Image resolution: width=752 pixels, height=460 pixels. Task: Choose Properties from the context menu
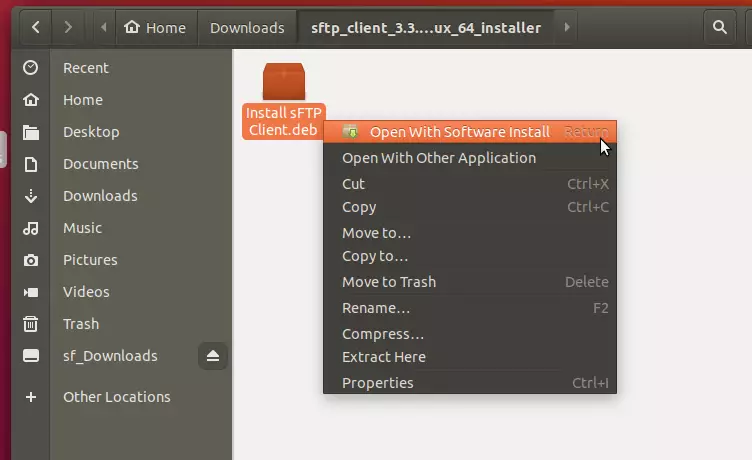coord(470,383)
